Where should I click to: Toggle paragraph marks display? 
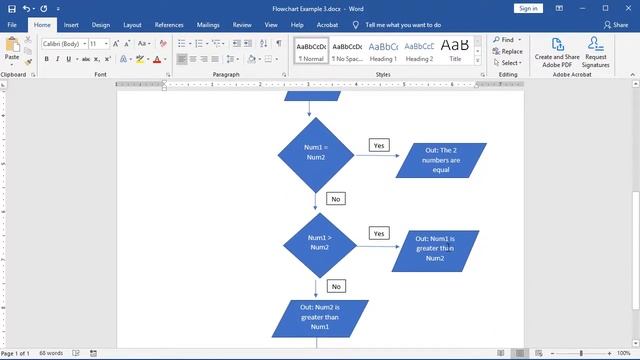pyautogui.click(x=279, y=44)
